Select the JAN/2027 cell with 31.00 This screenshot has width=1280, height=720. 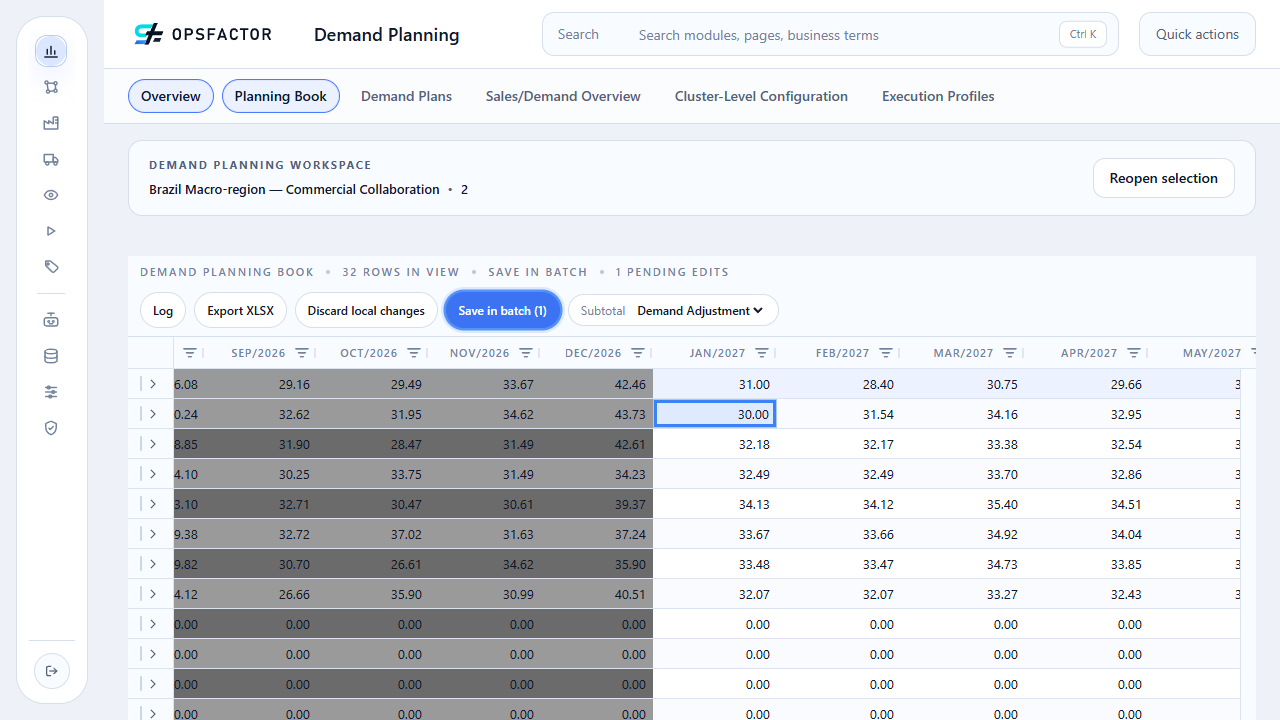[x=715, y=384]
